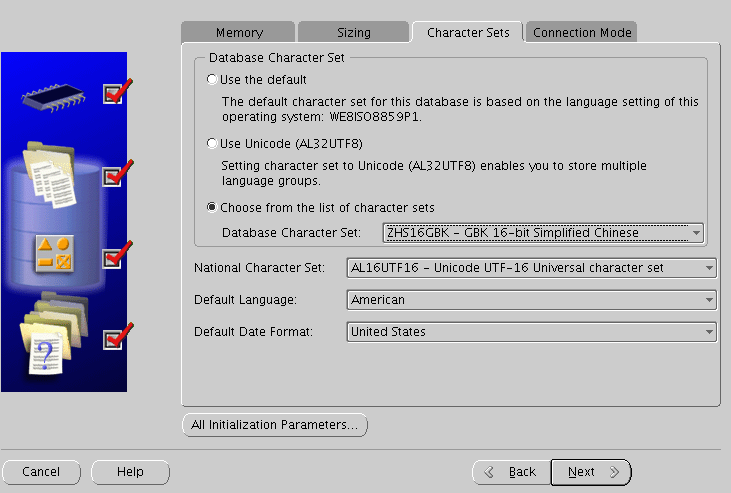
Task: Proceed with the Next button
Action: [591, 472]
